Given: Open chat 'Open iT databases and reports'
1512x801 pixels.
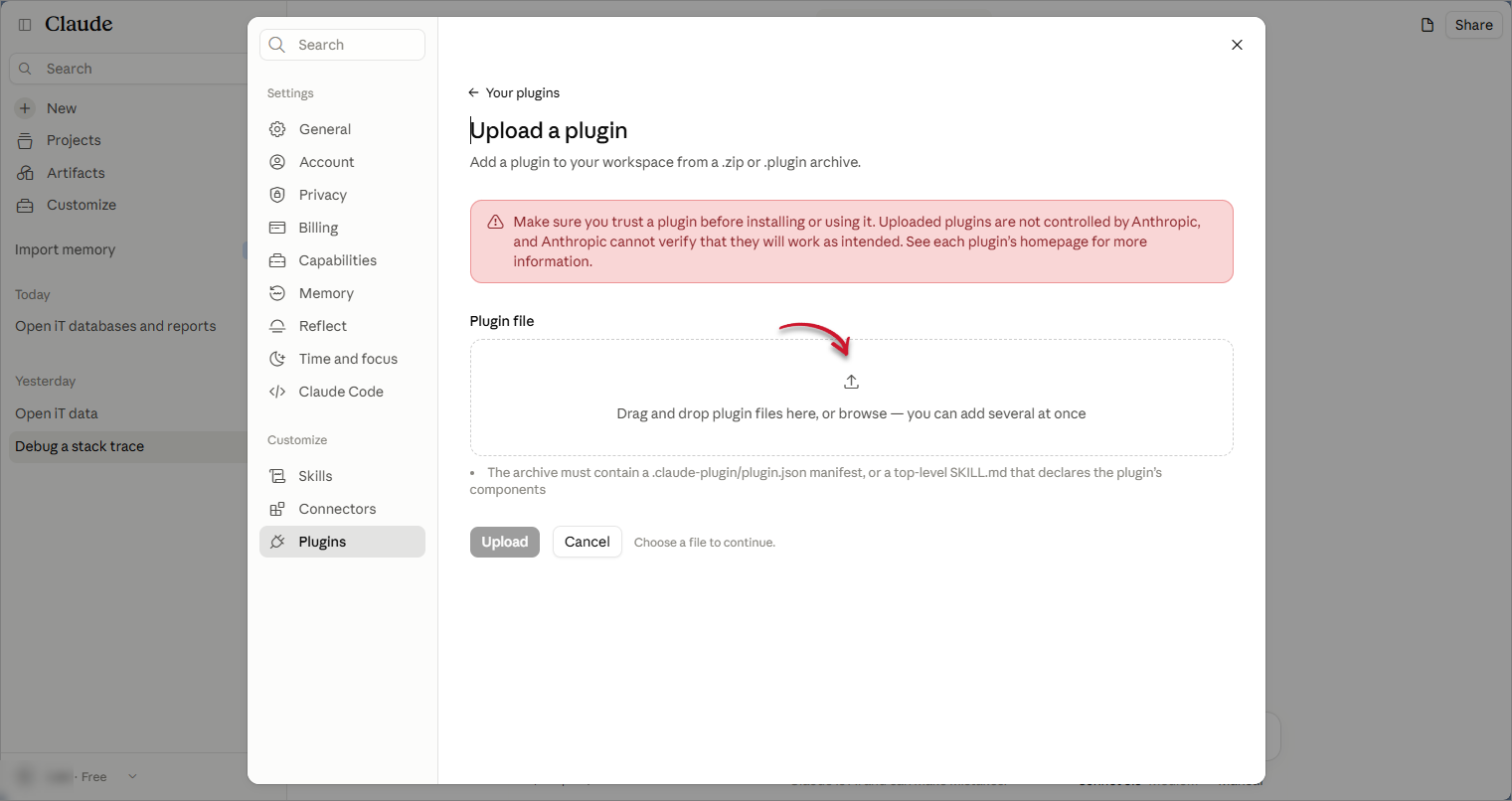Looking at the screenshot, I should [115, 326].
